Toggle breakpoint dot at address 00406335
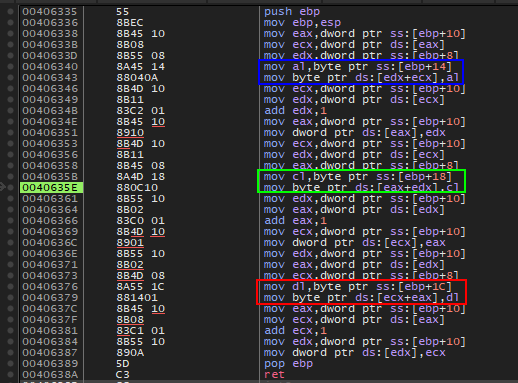The width and height of the screenshot is (518, 383). 10,12
